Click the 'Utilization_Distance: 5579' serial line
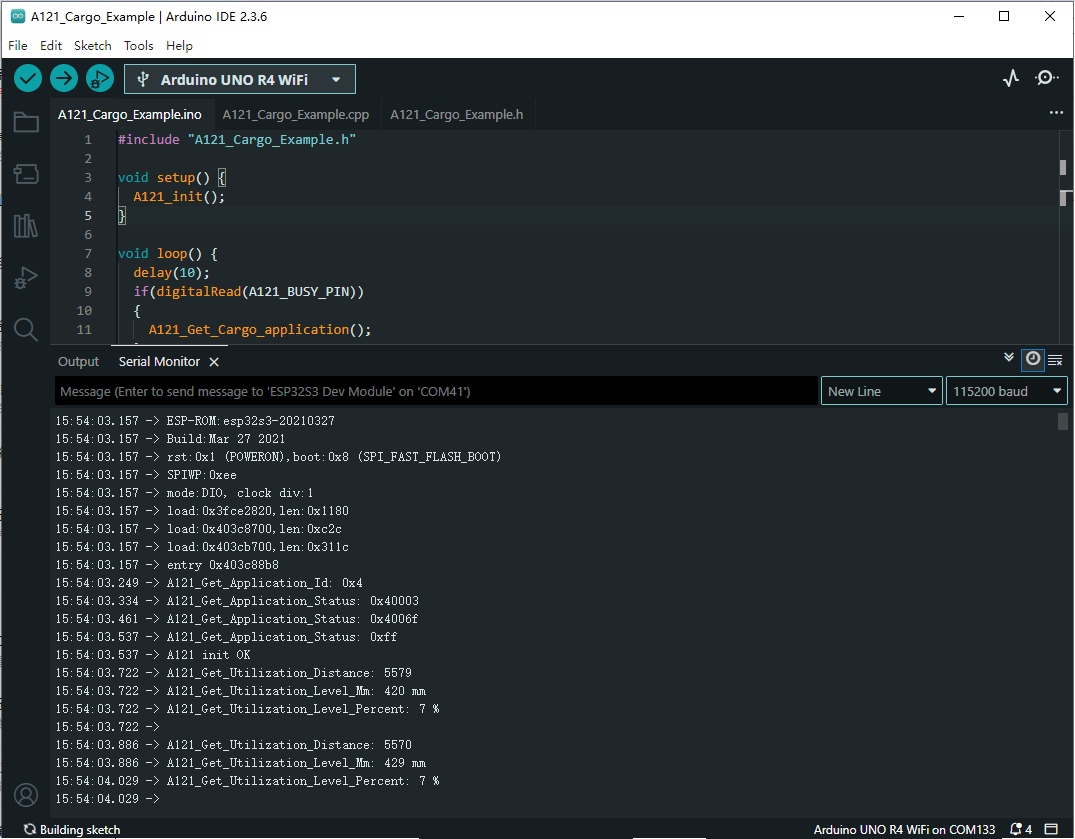 (x=289, y=672)
